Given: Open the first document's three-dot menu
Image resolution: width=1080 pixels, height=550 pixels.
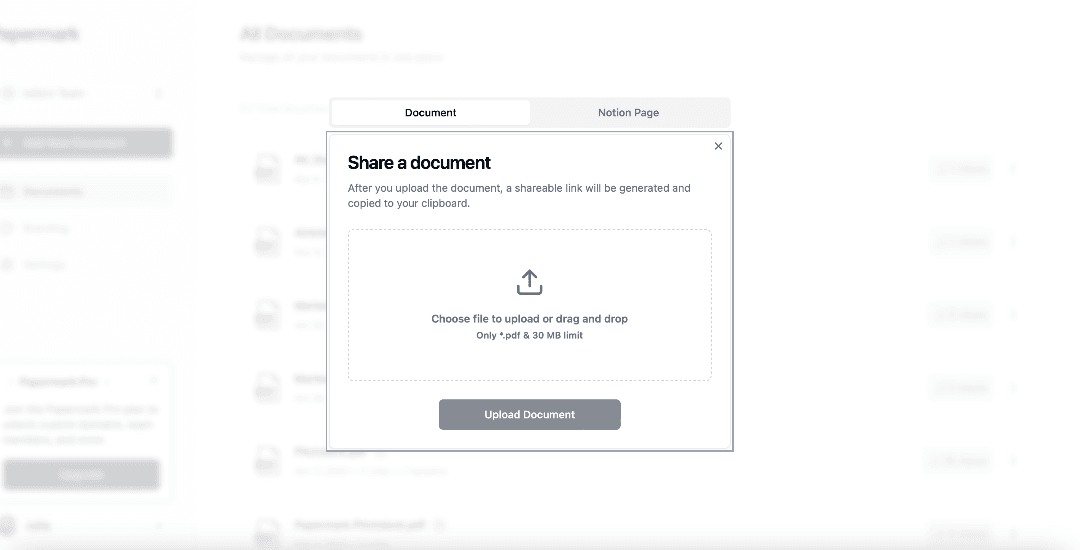Looking at the screenshot, I should pyautogui.click(x=1013, y=169).
